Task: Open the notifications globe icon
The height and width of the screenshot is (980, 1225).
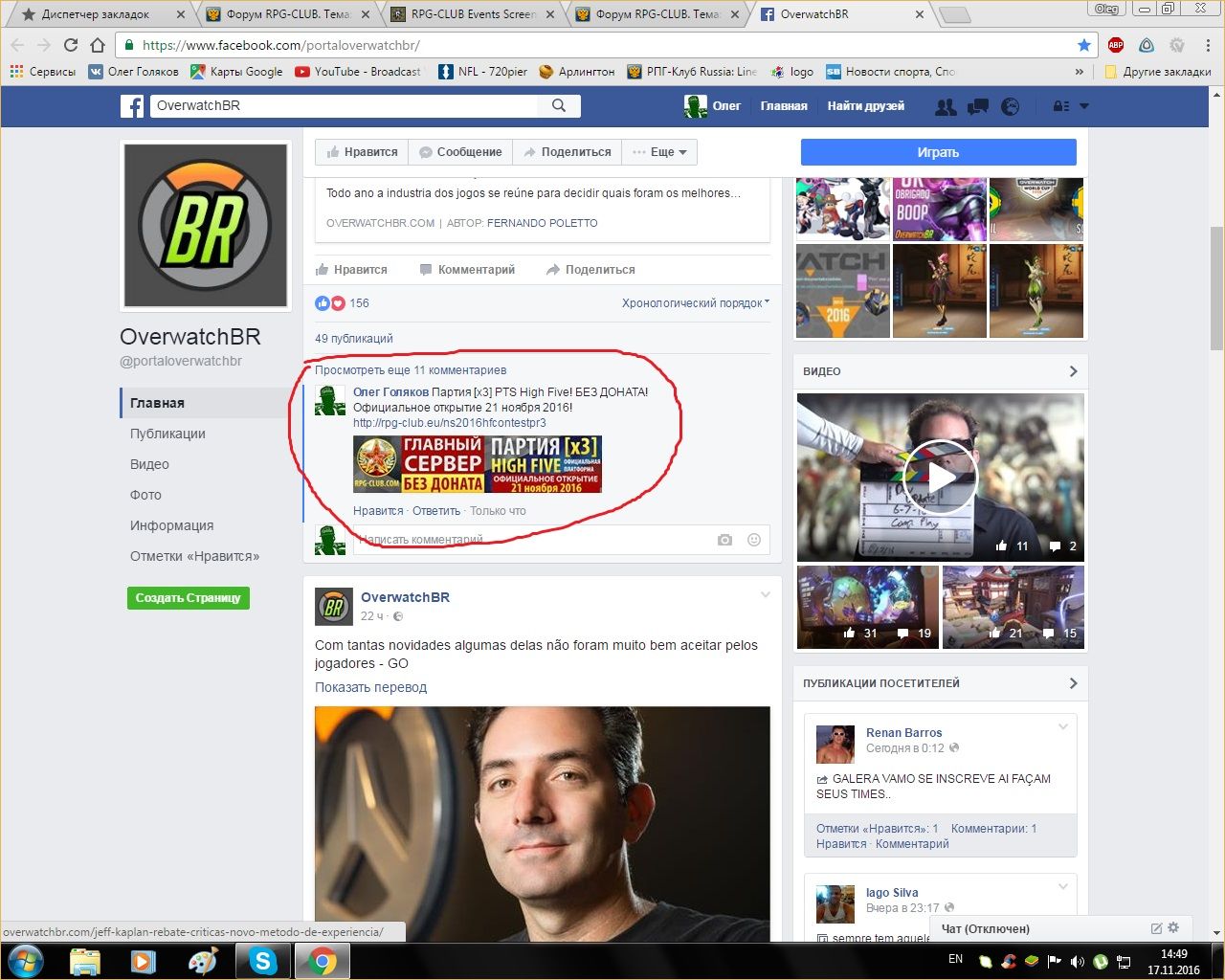Action: click(1010, 106)
